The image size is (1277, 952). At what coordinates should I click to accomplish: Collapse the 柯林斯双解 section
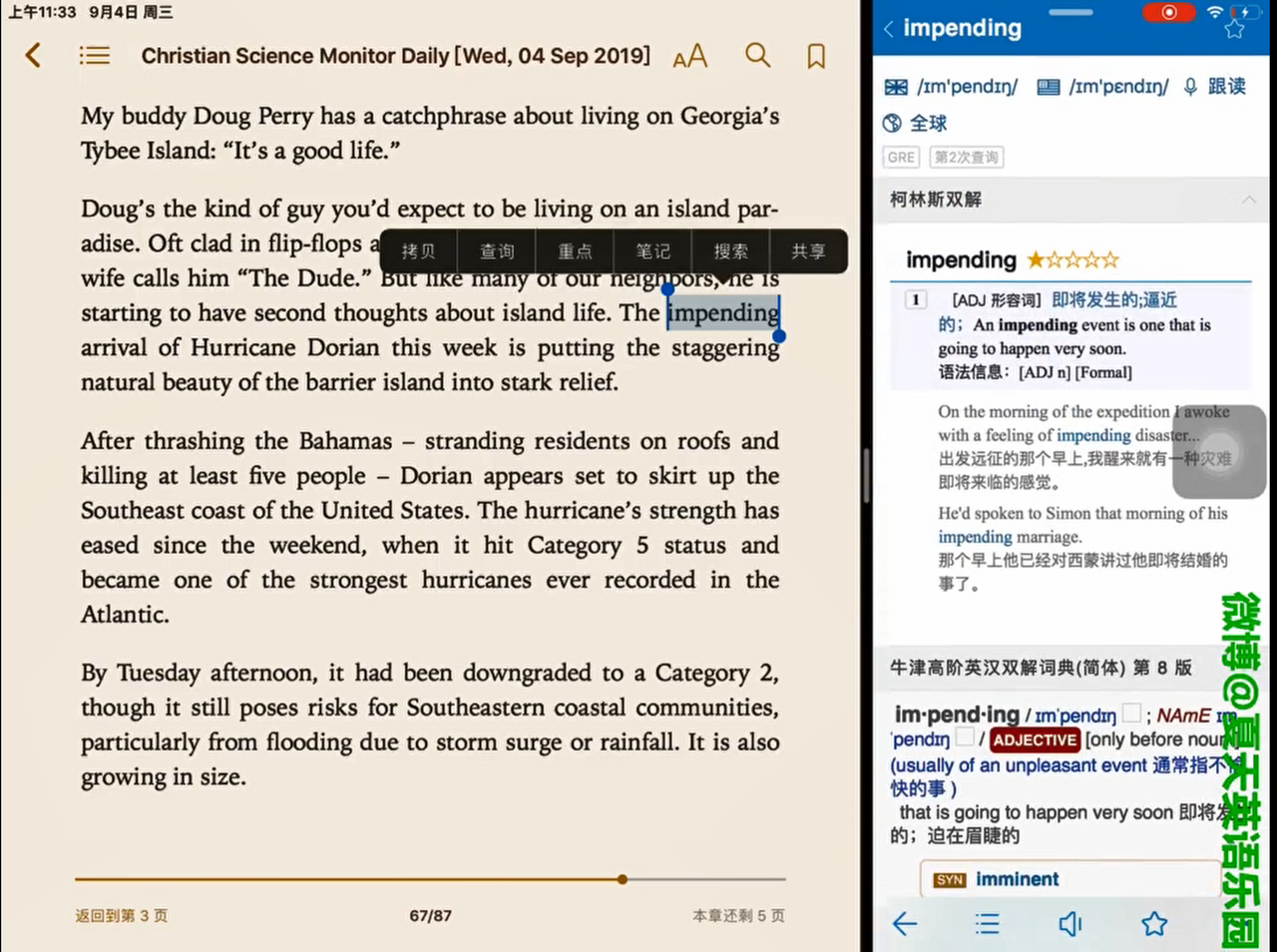point(1249,200)
